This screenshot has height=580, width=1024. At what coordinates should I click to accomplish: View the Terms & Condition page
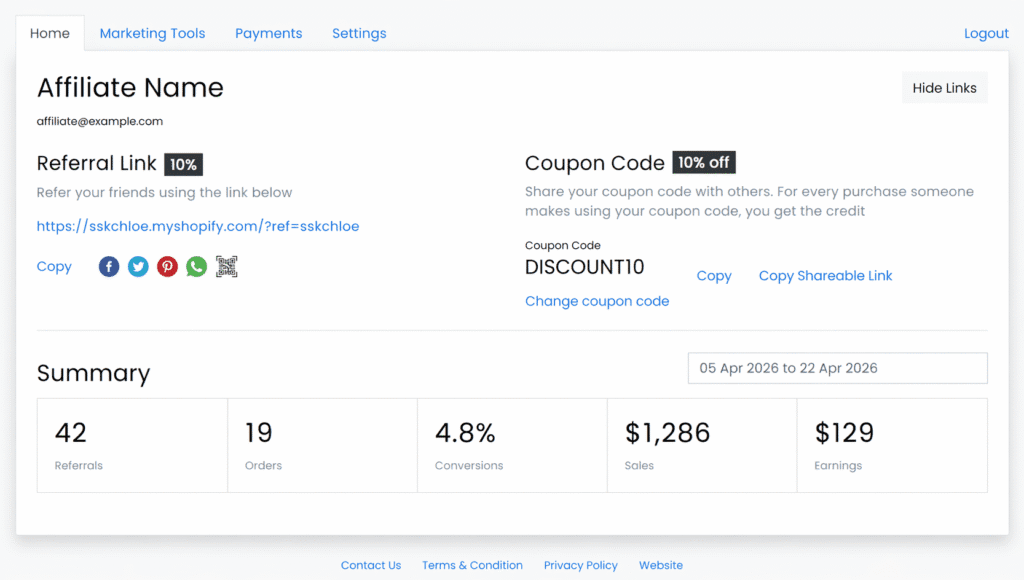pos(472,565)
